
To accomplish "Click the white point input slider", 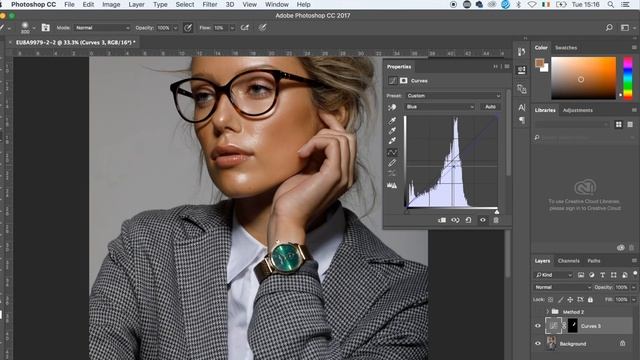I will 496,212.
